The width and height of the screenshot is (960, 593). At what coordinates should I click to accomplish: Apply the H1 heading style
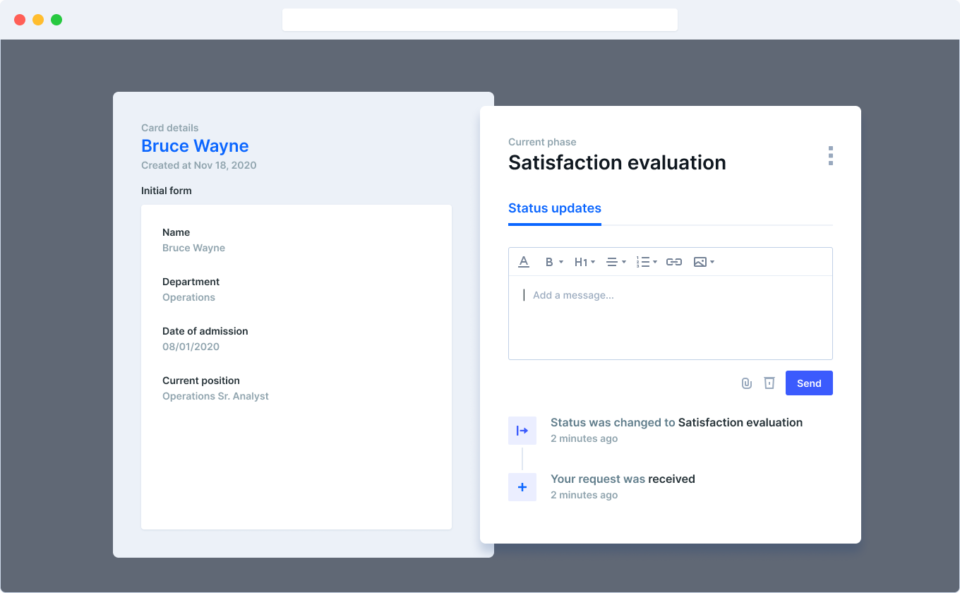[581, 261]
